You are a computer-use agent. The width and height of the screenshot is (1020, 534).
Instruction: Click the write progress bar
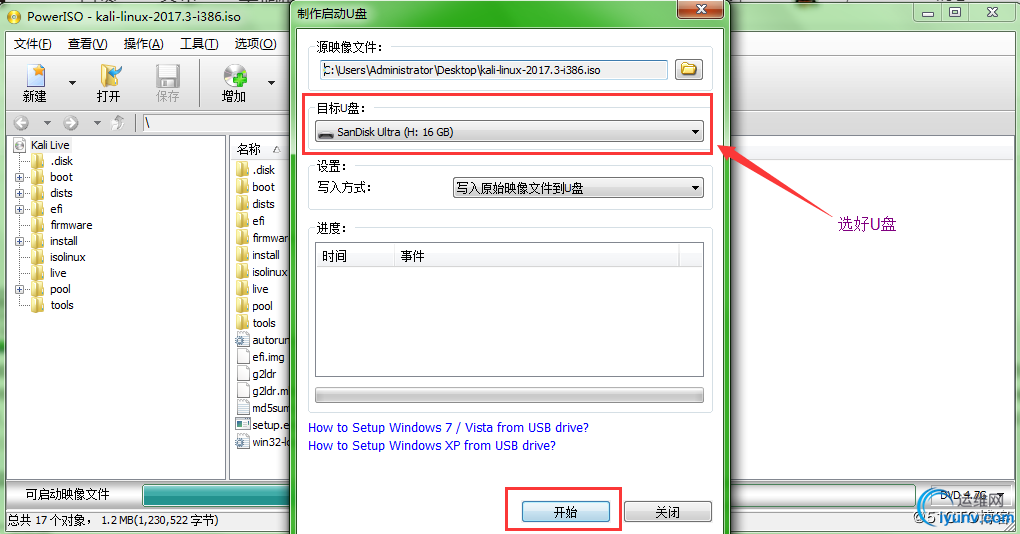click(x=509, y=395)
